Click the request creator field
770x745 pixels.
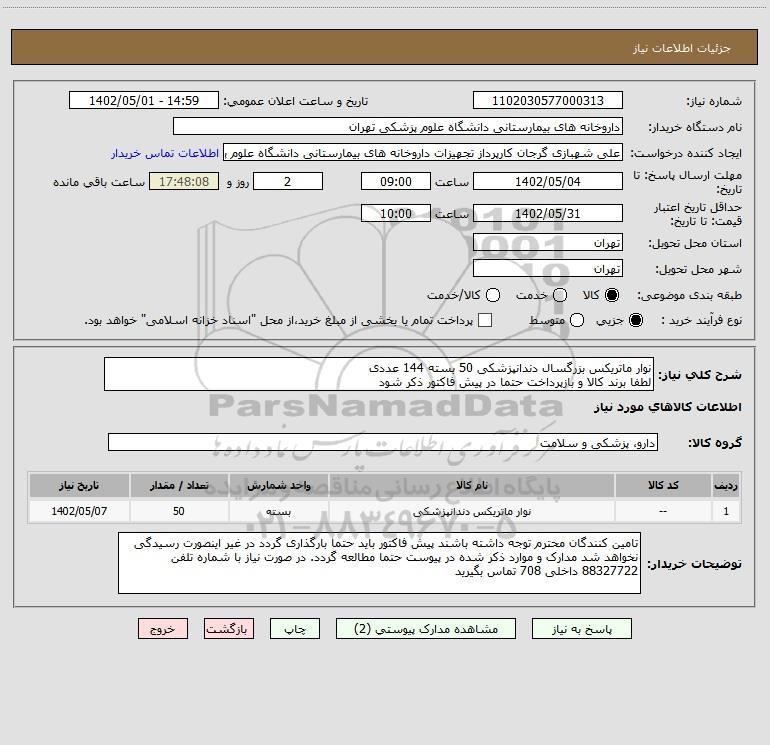tap(423, 152)
